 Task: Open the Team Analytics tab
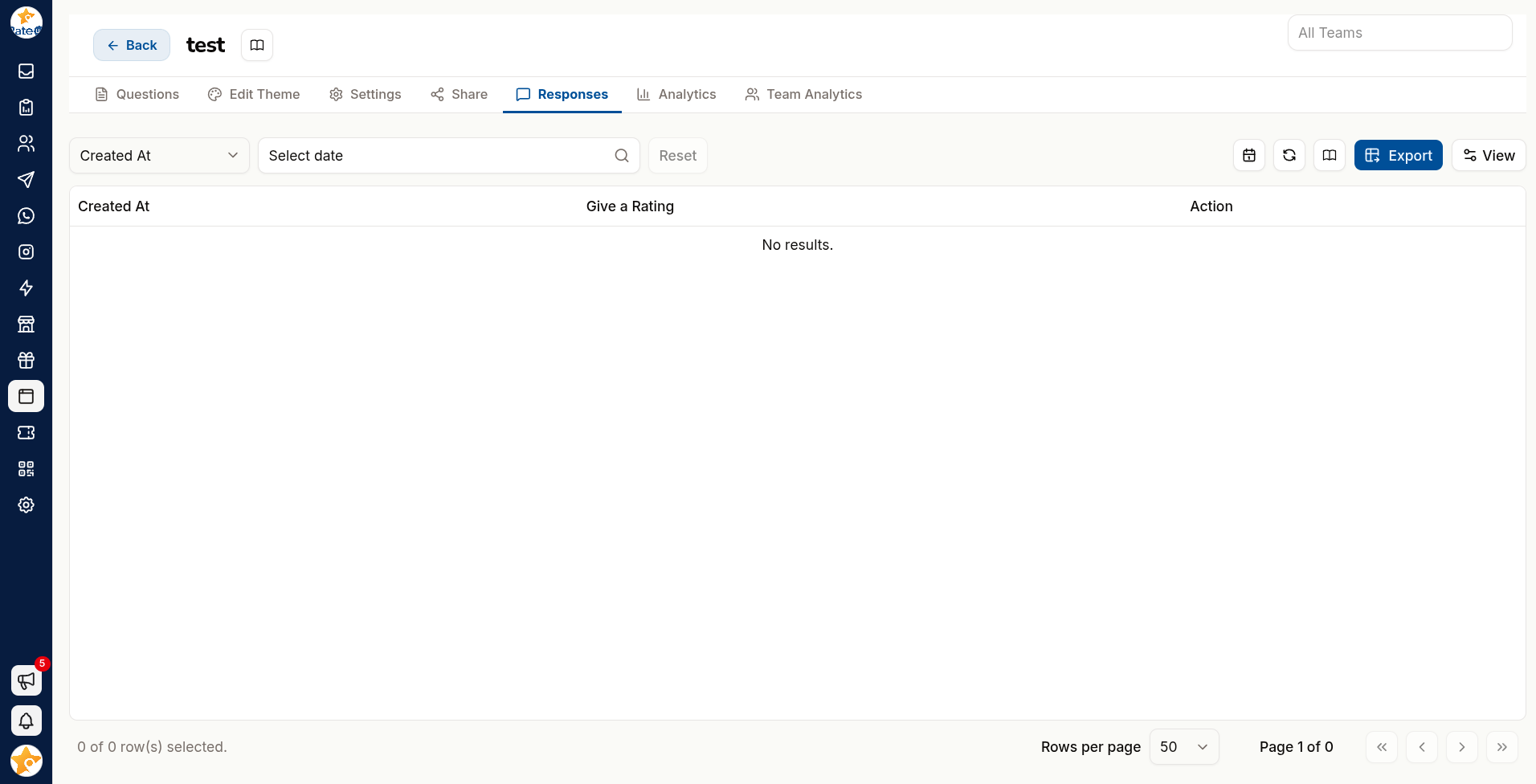(803, 94)
